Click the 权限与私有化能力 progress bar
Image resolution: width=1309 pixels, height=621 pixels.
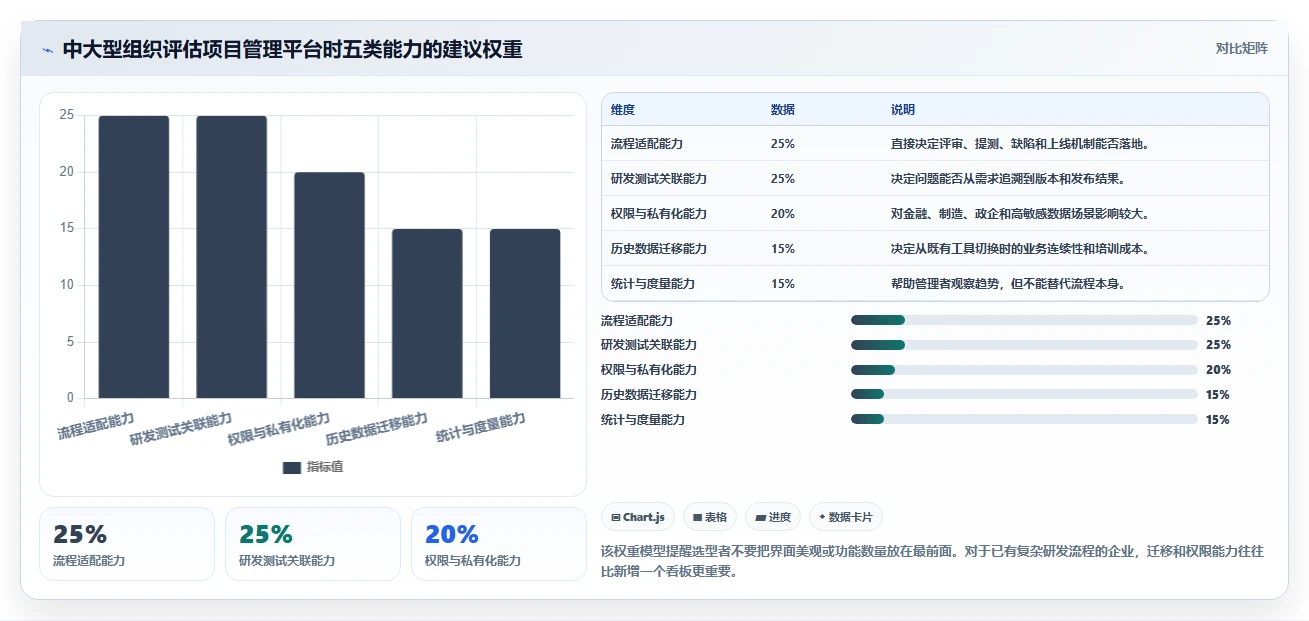click(1024, 370)
